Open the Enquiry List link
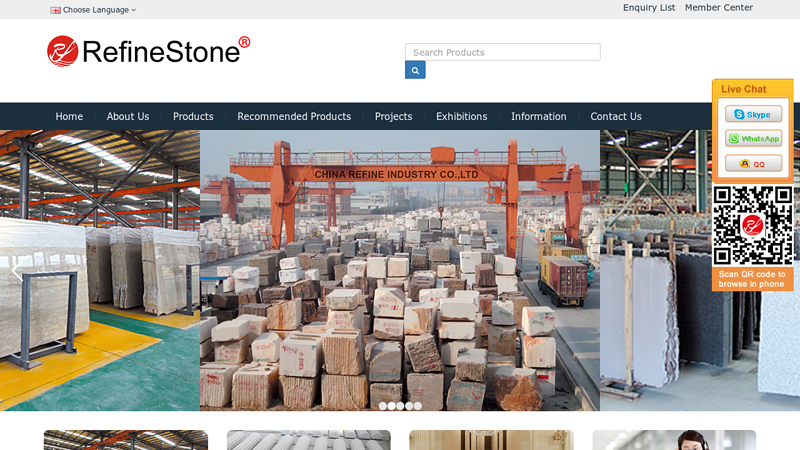Screen dimensions: 800x450 648,8
